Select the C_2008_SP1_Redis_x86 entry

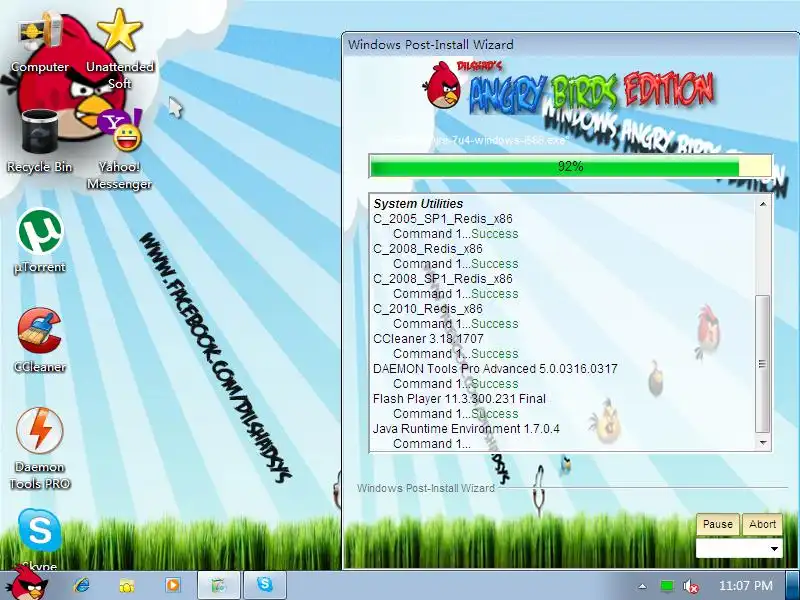click(x=442, y=279)
